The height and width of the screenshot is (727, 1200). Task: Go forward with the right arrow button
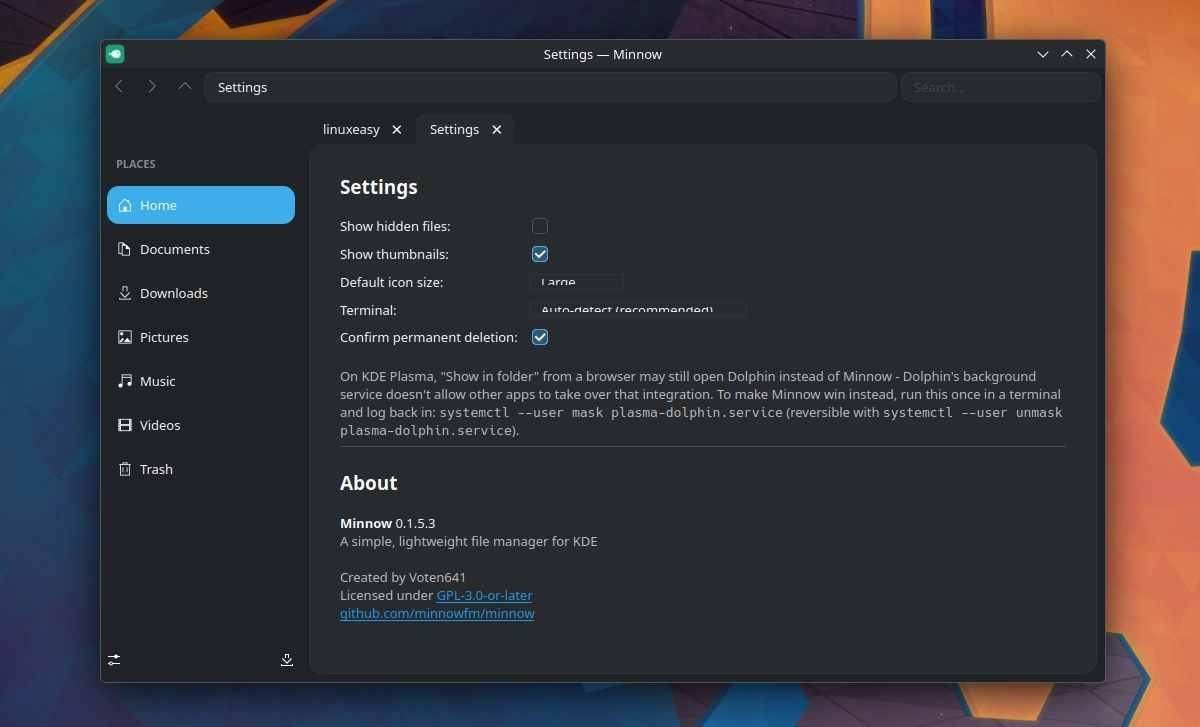(x=152, y=87)
